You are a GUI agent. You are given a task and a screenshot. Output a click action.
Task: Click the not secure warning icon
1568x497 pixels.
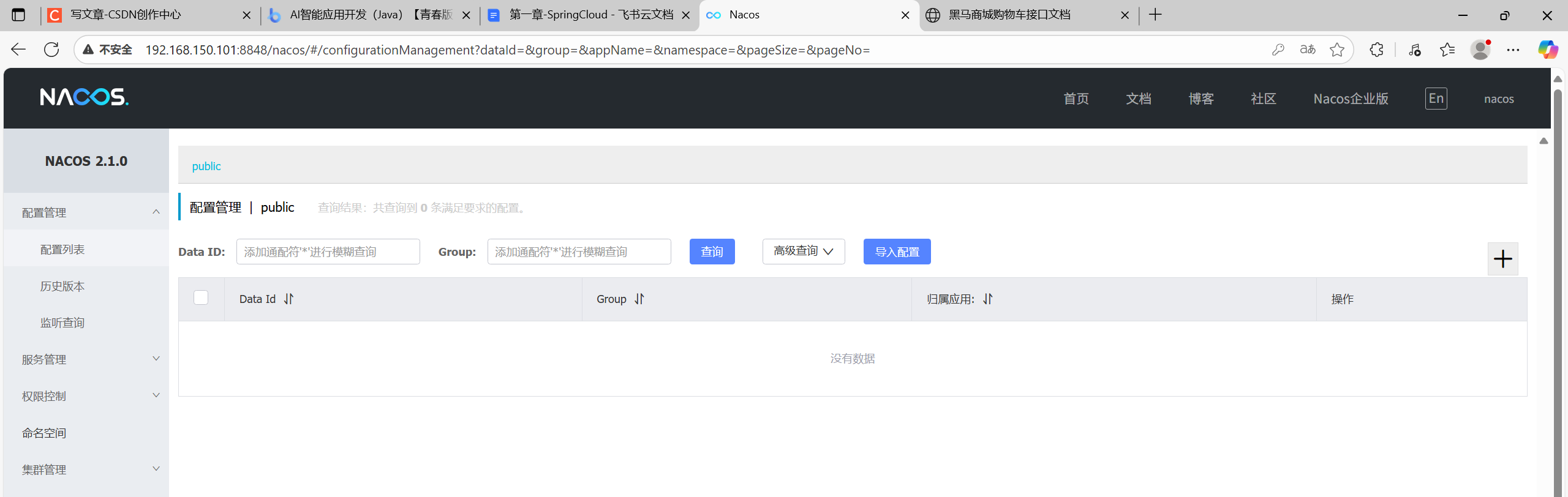pos(88,50)
